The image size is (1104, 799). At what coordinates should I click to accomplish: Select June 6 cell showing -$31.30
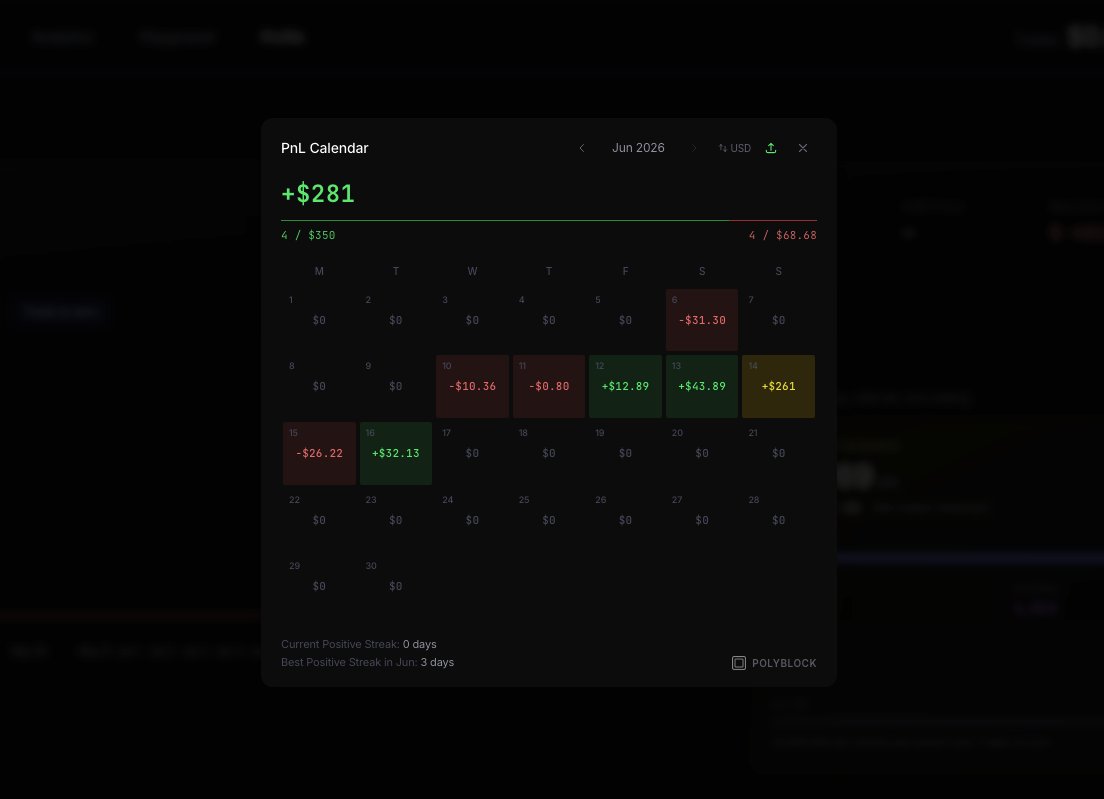[702, 320]
